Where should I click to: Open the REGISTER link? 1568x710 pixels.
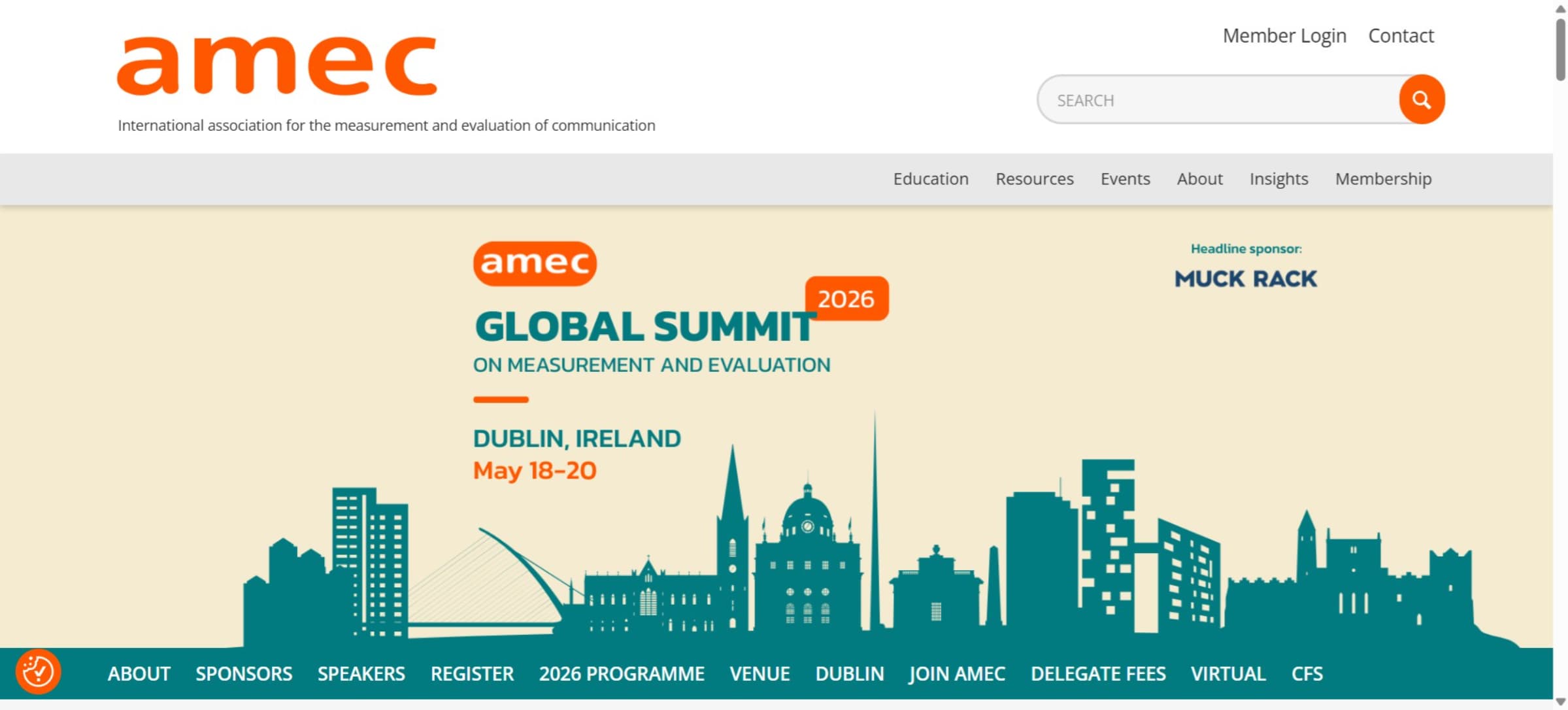pyautogui.click(x=472, y=674)
